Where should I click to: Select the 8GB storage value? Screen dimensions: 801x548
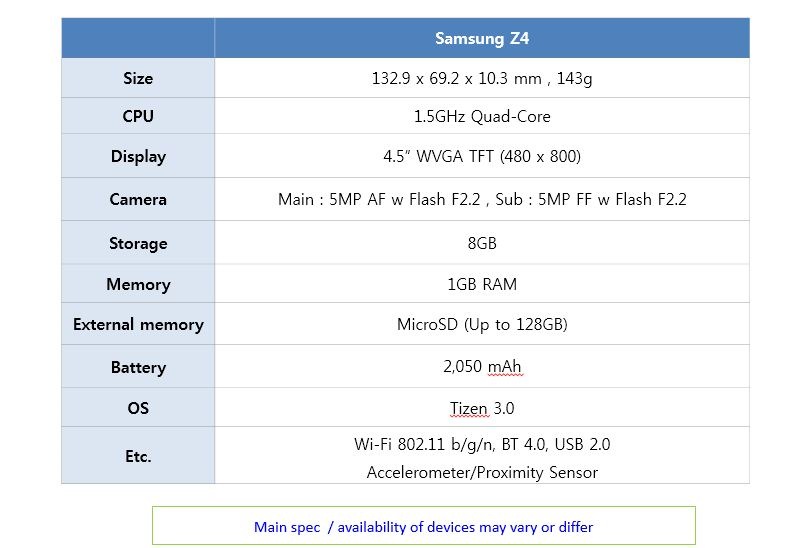pos(482,243)
